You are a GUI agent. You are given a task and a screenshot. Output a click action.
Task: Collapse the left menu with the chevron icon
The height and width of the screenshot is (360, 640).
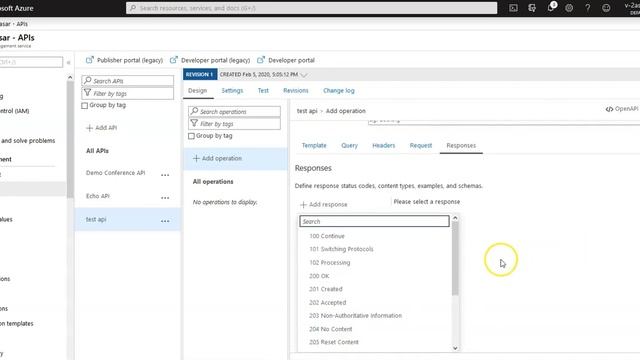pos(69,62)
